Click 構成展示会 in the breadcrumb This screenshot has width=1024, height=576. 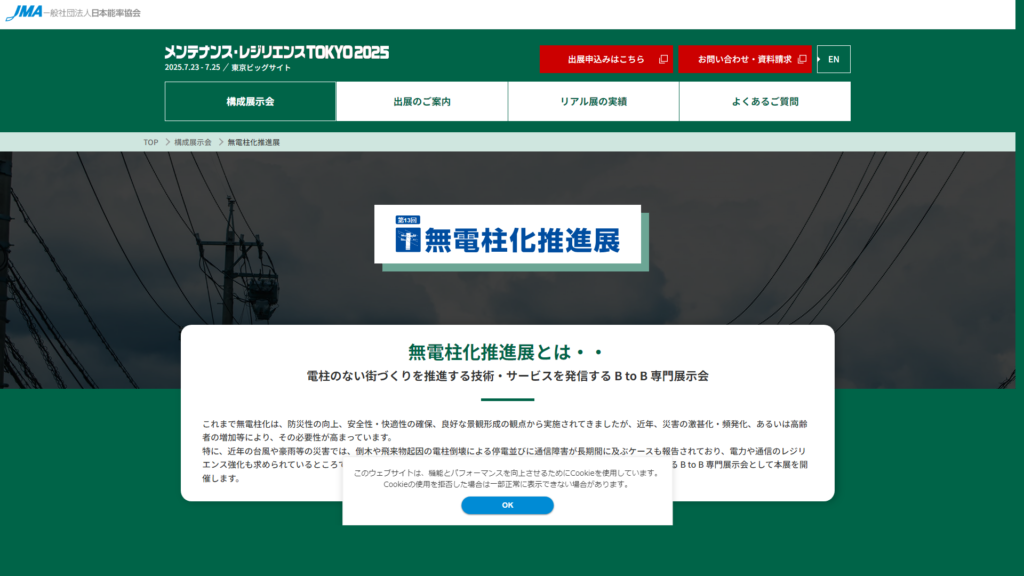pos(193,142)
